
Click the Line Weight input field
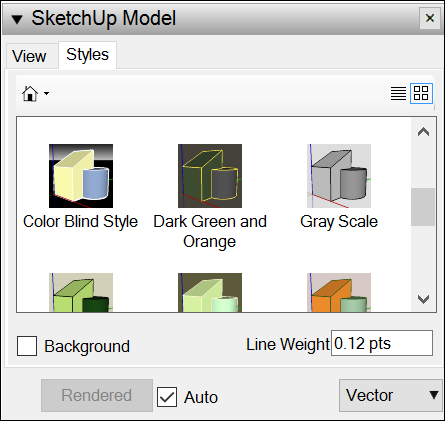(x=382, y=343)
